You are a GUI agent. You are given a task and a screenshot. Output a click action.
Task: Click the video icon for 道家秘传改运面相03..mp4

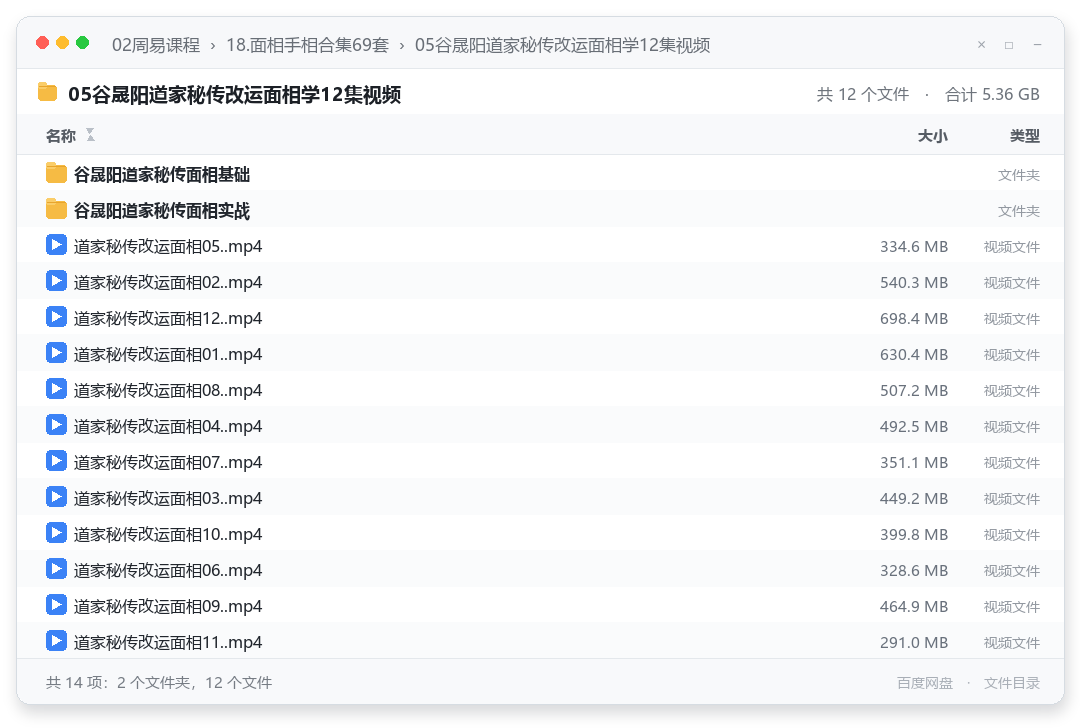tap(56, 497)
